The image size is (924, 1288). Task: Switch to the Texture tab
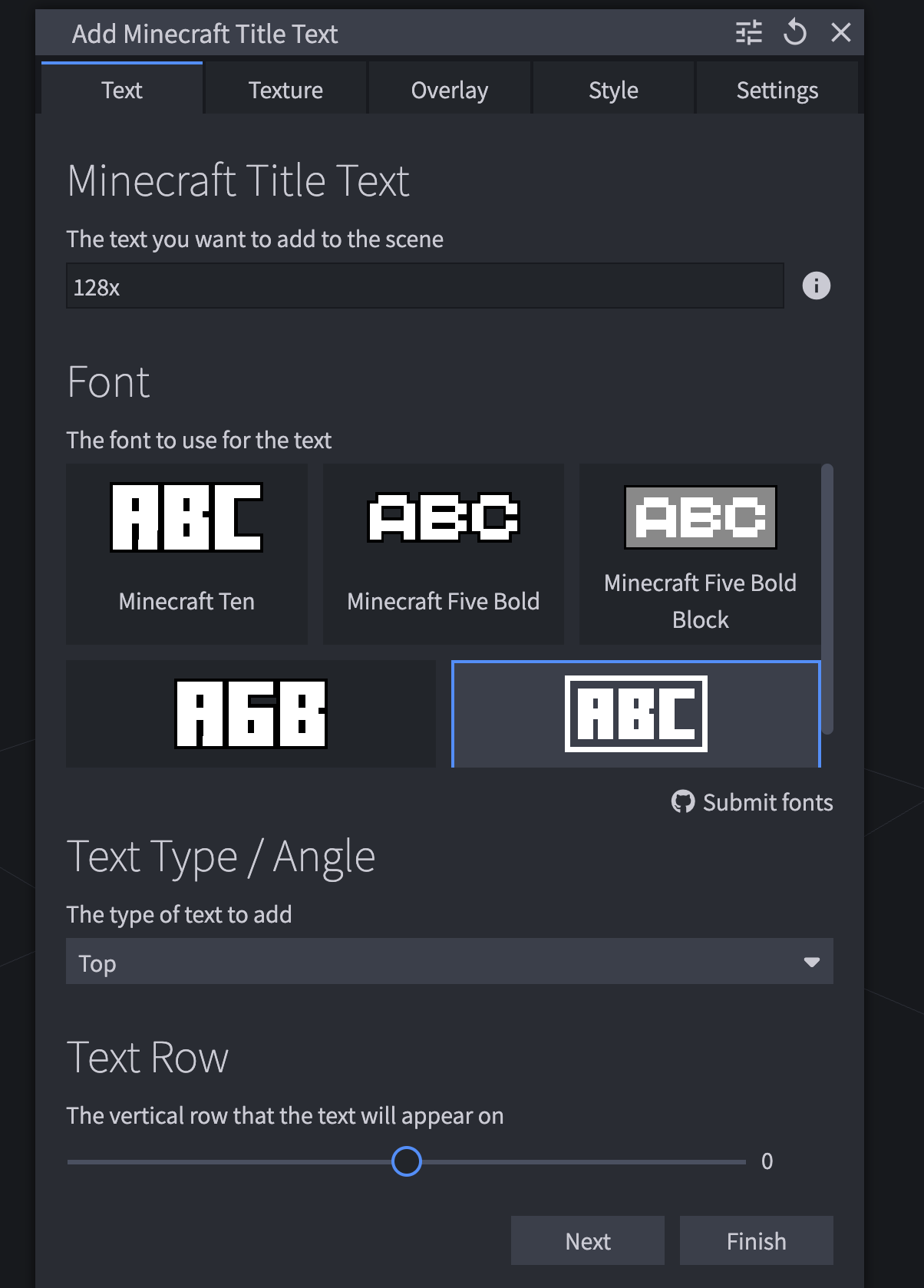(x=285, y=90)
